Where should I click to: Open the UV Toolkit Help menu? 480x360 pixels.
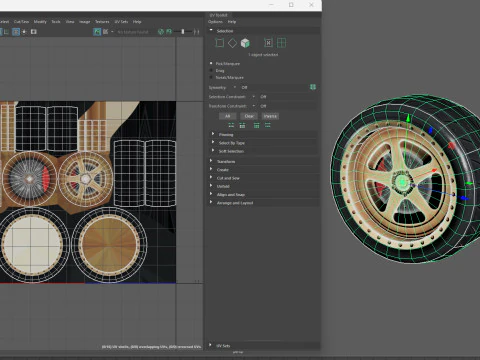click(x=232, y=22)
